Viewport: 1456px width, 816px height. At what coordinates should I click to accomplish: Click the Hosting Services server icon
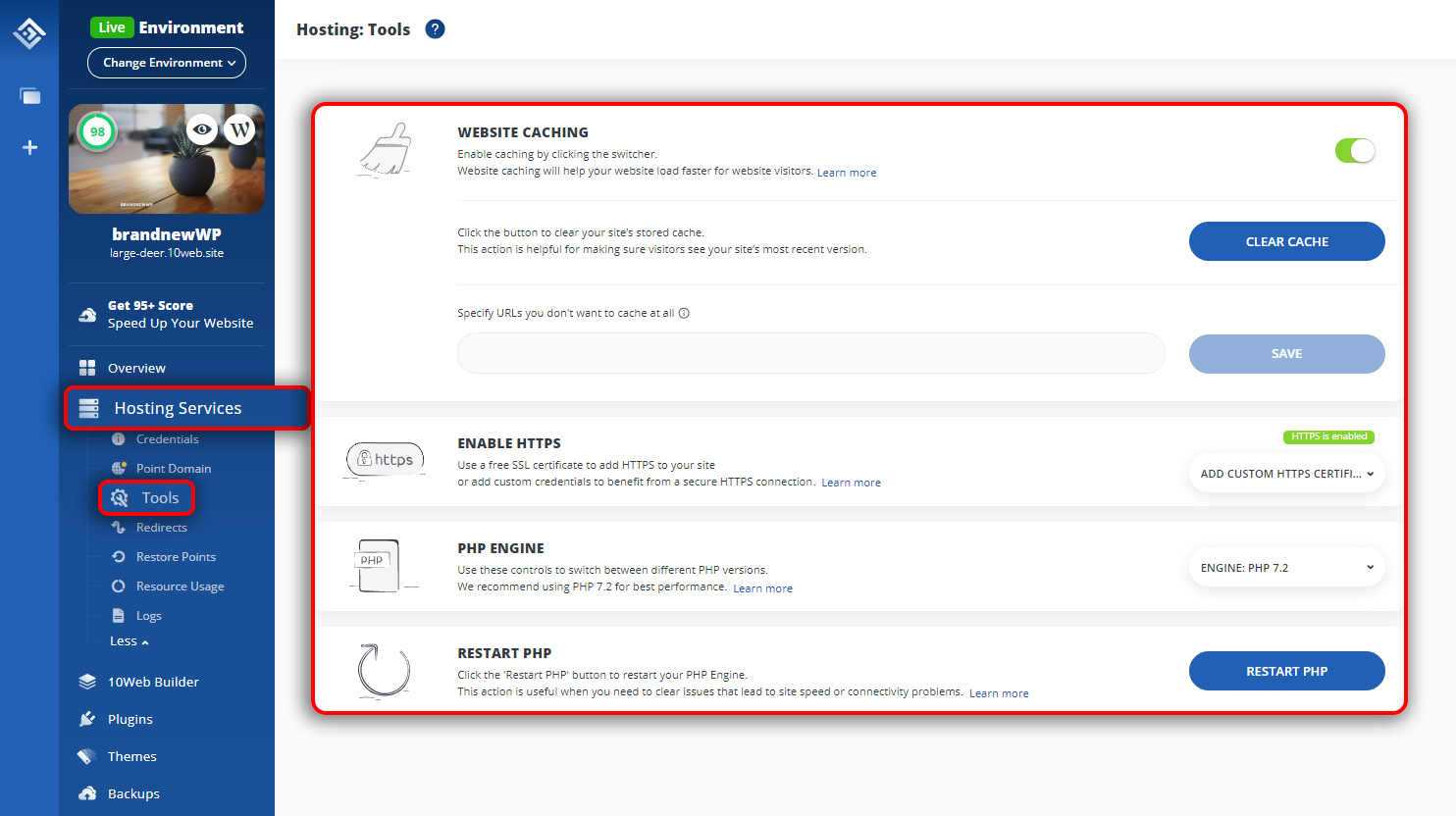point(89,408)
